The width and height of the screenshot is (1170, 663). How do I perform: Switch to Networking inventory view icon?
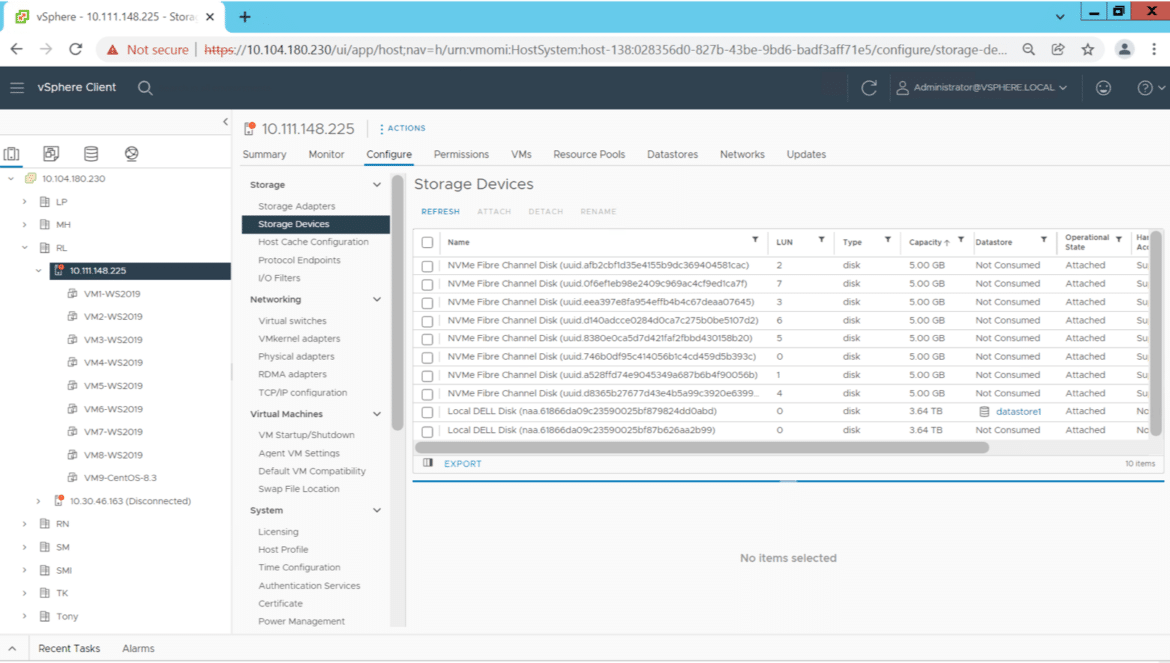[x=131, y=154]
